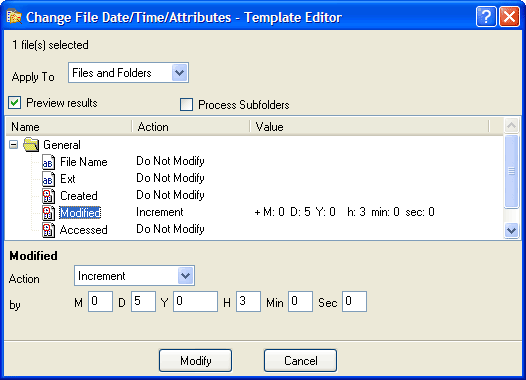The height and width of the screenshot is (380, 526).
Task: Close the Template Editor dialog
Action: (x=509, y=16)
